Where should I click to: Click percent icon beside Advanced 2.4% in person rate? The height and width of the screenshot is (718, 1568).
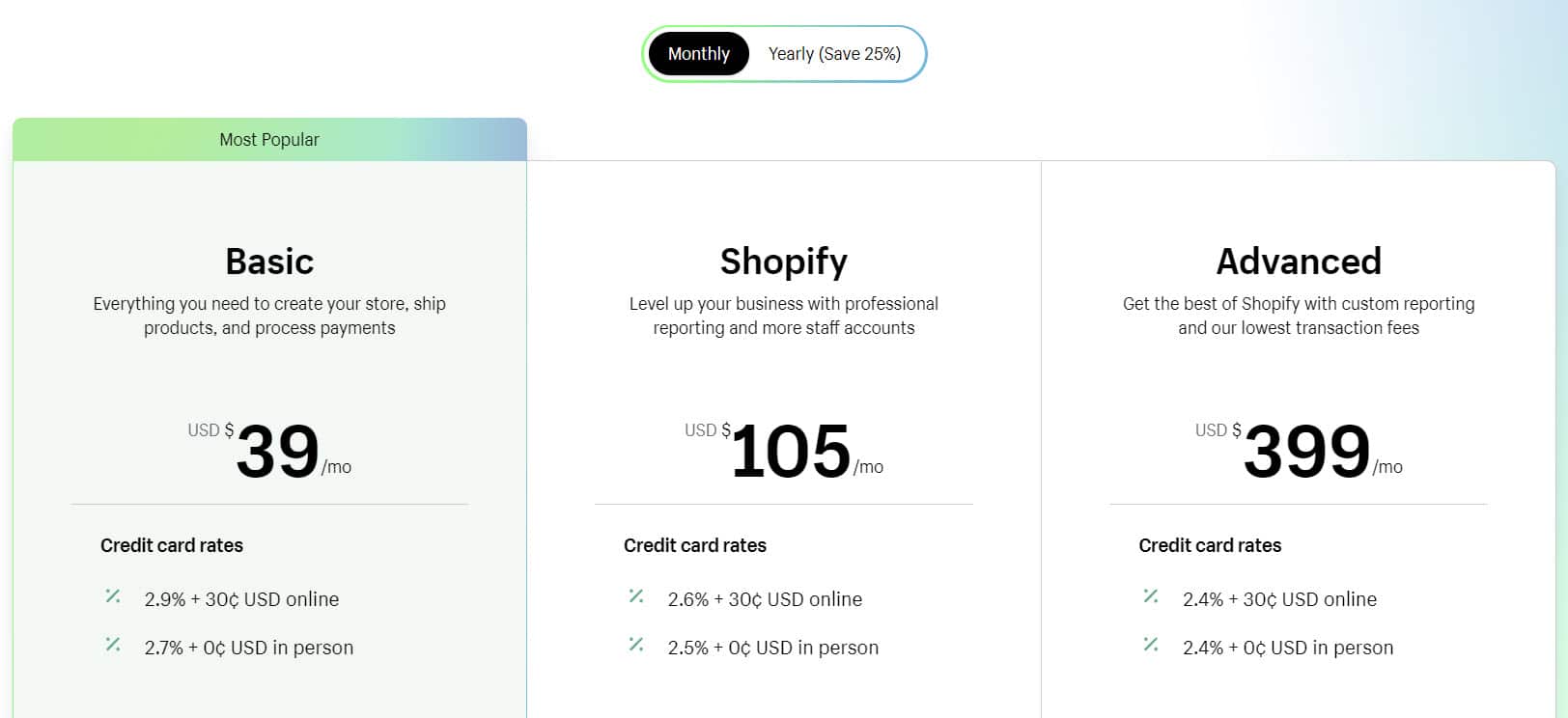1151,645
